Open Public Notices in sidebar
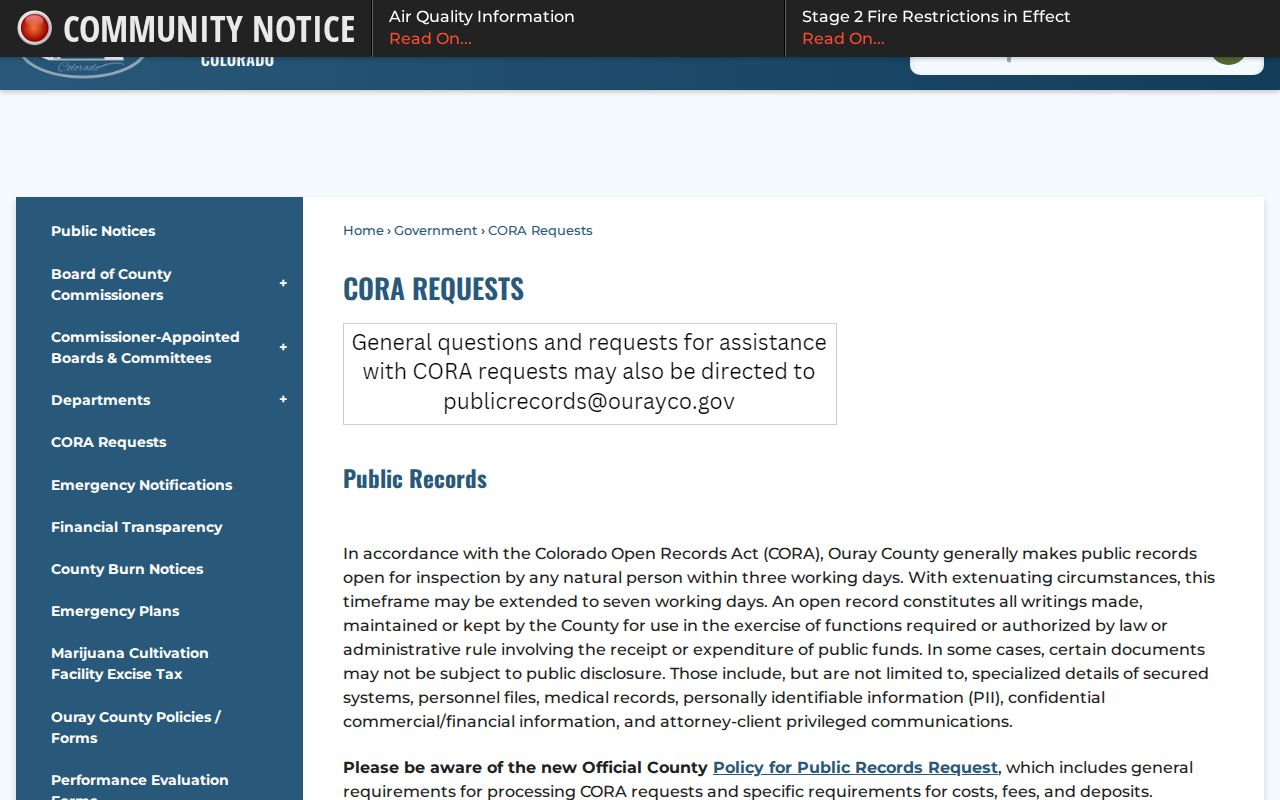 click(103, 231)
